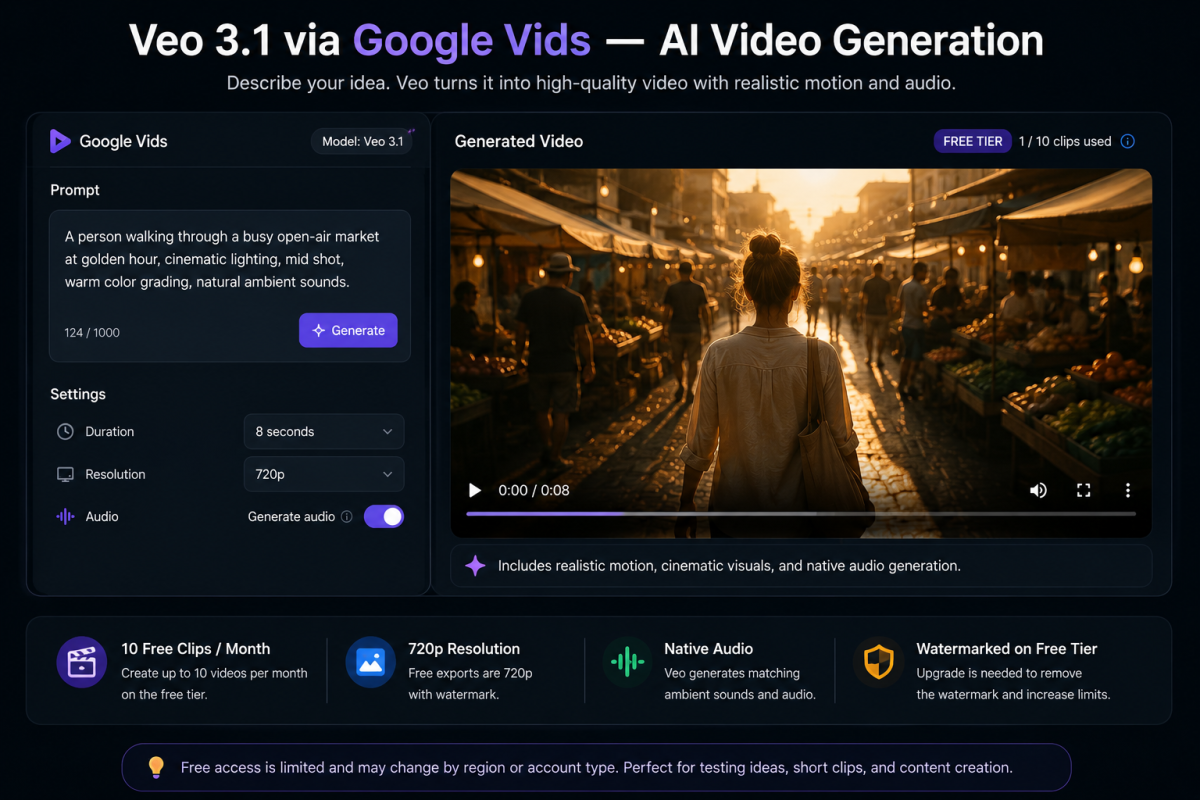Click the shield icon for Watermarked on Free Tier
Viewport: 1200px width, 800px height.
[879, 662]
